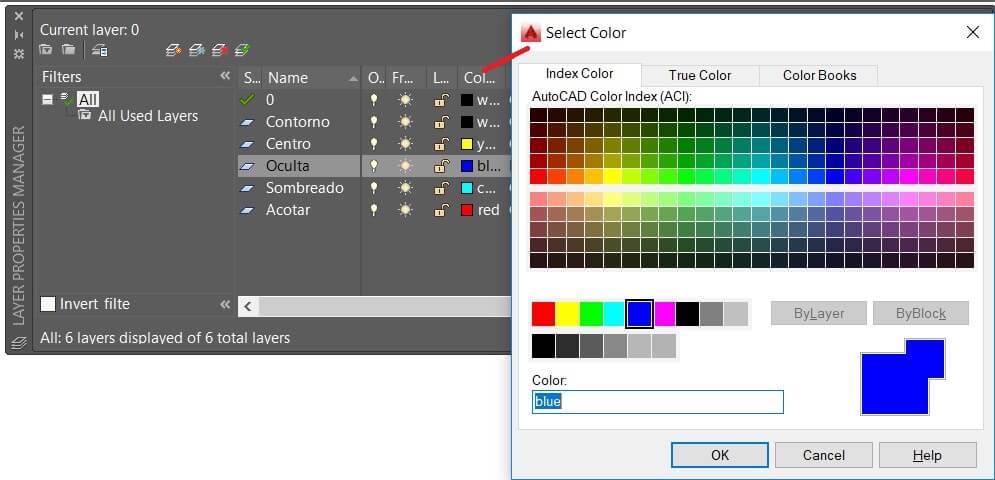Pick the magenta standard color swatch
Image resolution: width=995 pixels, height=480 pixels.
click(x=664, y=314)
